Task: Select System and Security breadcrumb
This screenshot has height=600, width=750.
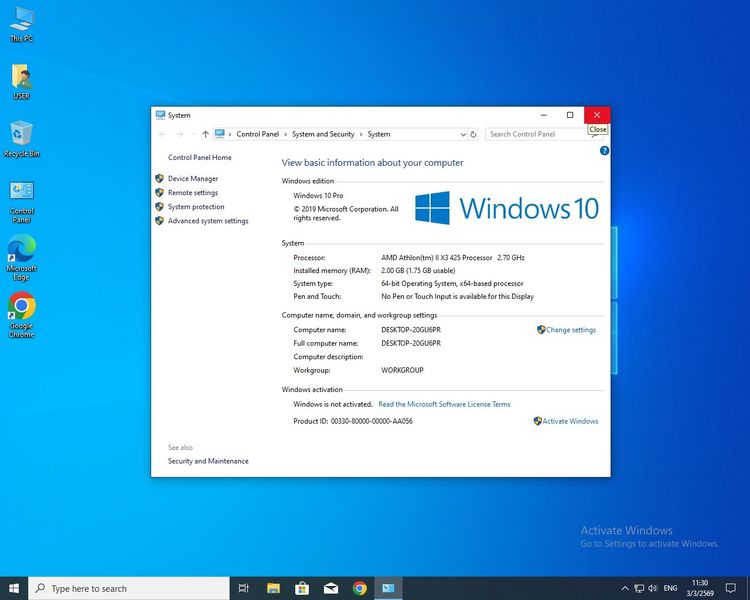Action: pos(323,134)
